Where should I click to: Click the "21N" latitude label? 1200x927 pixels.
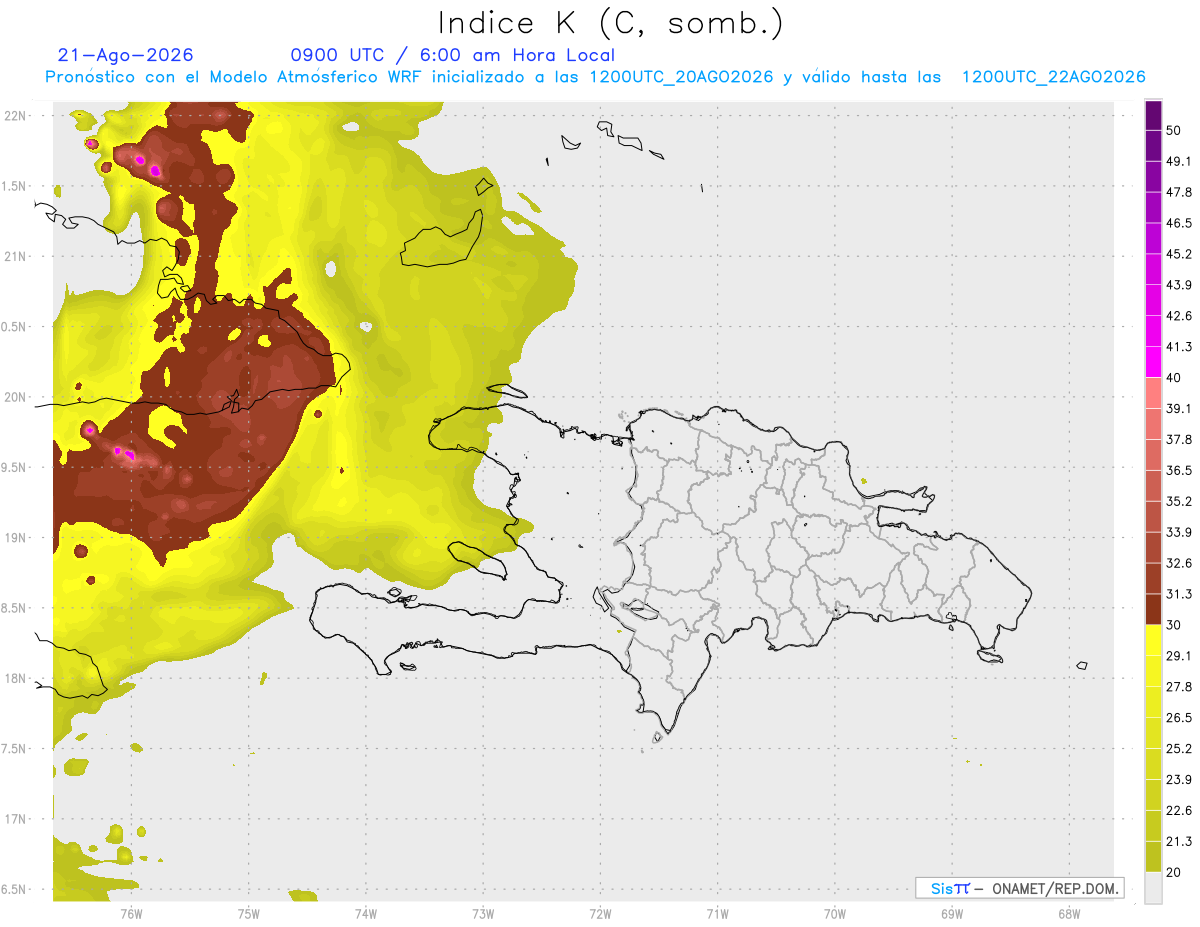coord(14,256)
